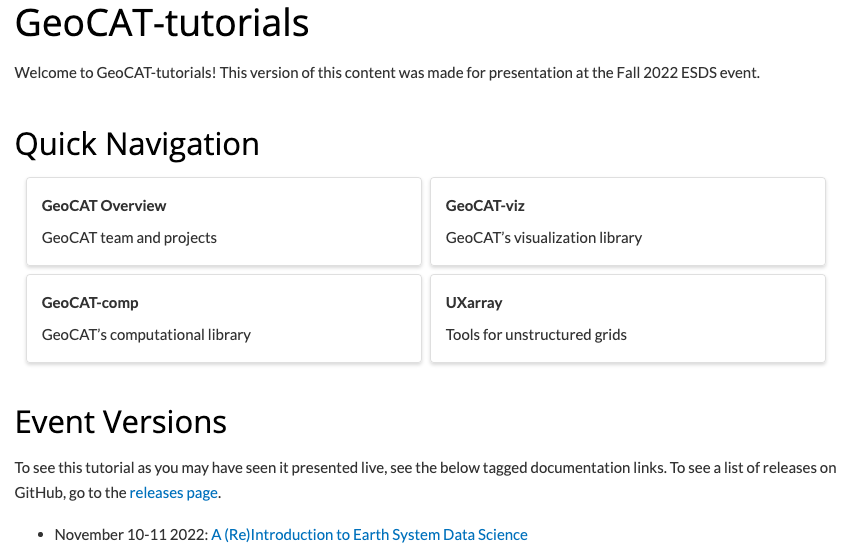Open the GeoCAT Overview card title
The width and height of the screenshot is (847, 554).
tap(104, 206)
